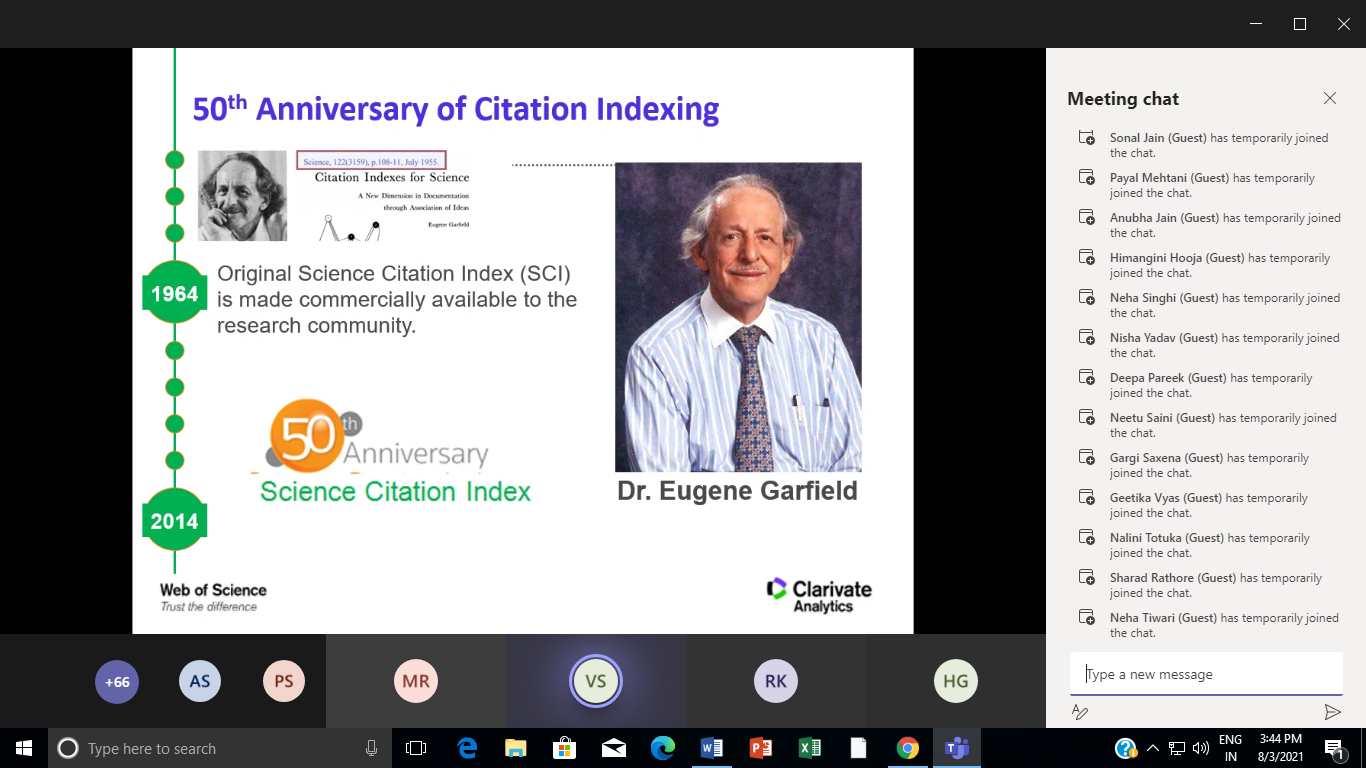Open Microsoft Teams from the taskbar
The image size is (1366, 768).
click(957, 748)
